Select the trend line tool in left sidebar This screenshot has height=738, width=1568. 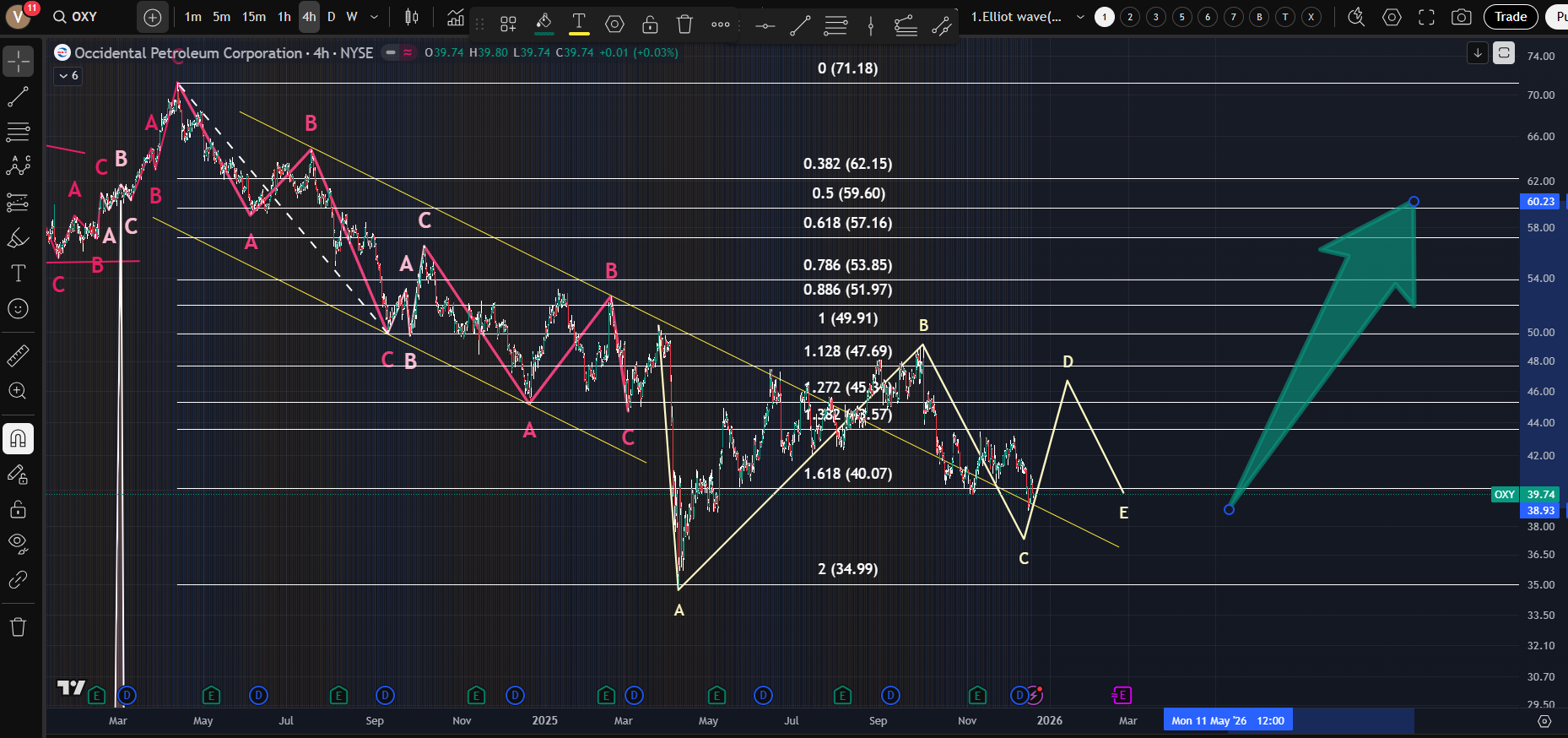[18, 97]
